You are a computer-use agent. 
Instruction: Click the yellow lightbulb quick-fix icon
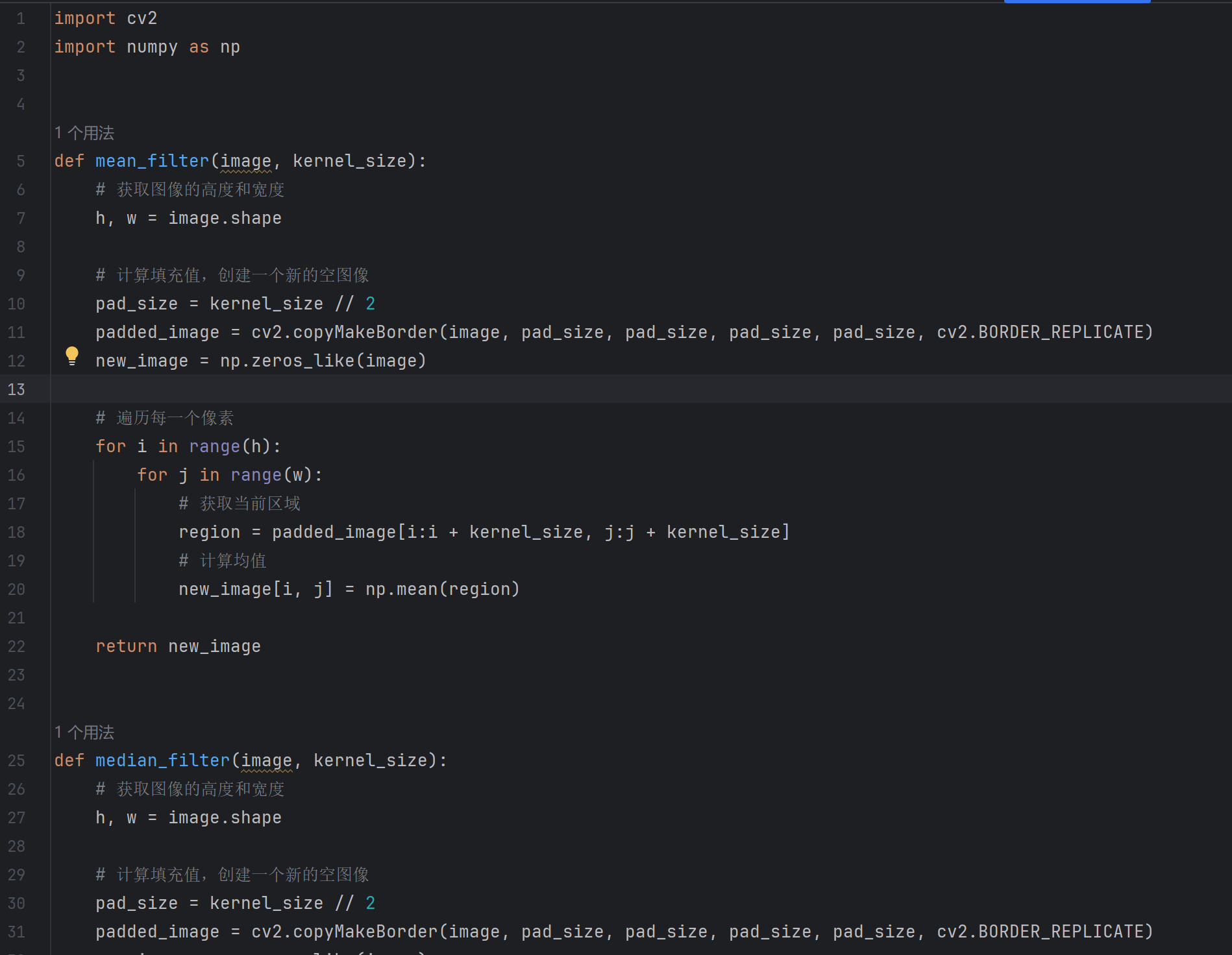[x=72, y=356]
